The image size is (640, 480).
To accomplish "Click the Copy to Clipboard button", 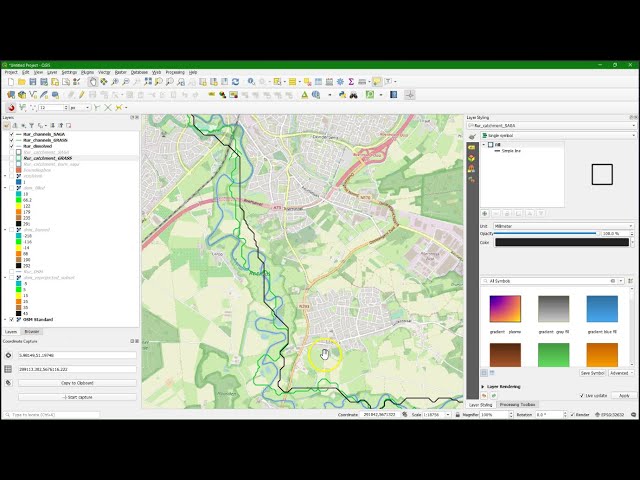I will (x=77, y=383).
